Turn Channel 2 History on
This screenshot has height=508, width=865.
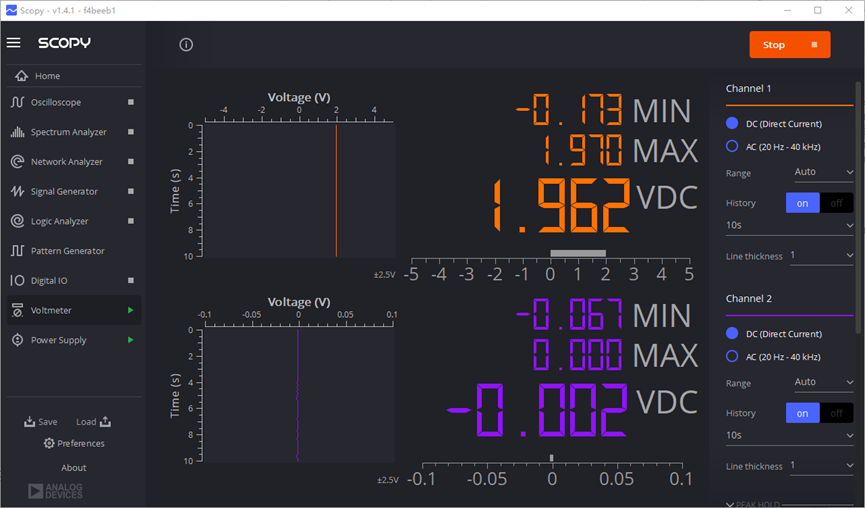[x=803, y=413]
